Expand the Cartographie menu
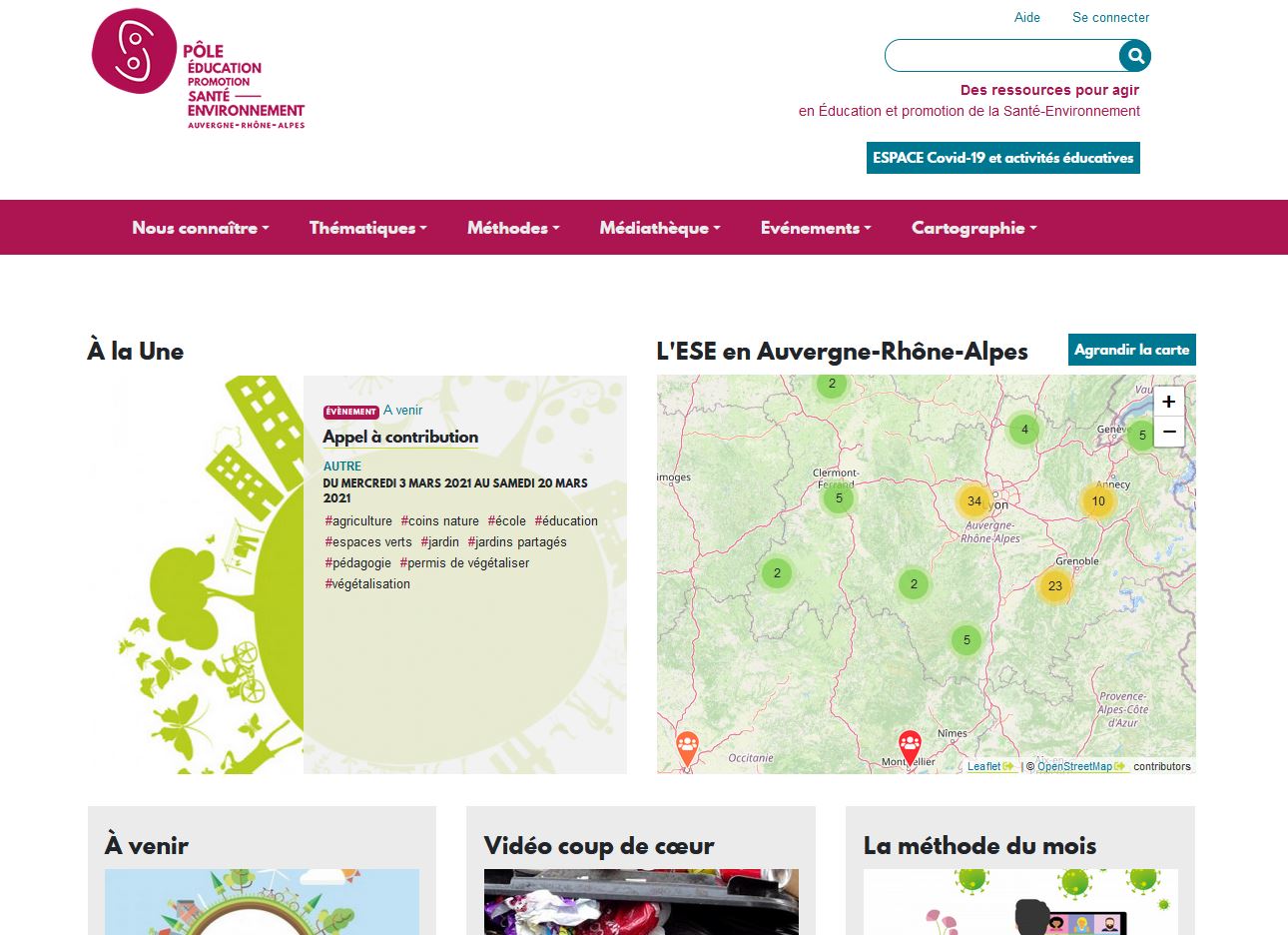The width and height of the screenshot is (1288, 935). [x=974, y=228]
